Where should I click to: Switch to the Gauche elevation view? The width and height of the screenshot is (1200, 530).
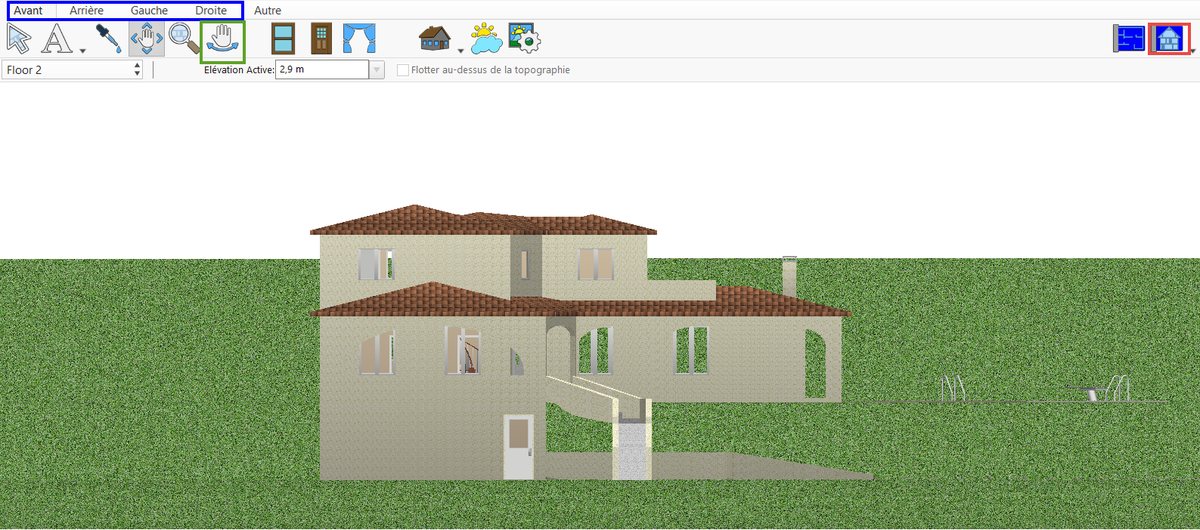149,10
